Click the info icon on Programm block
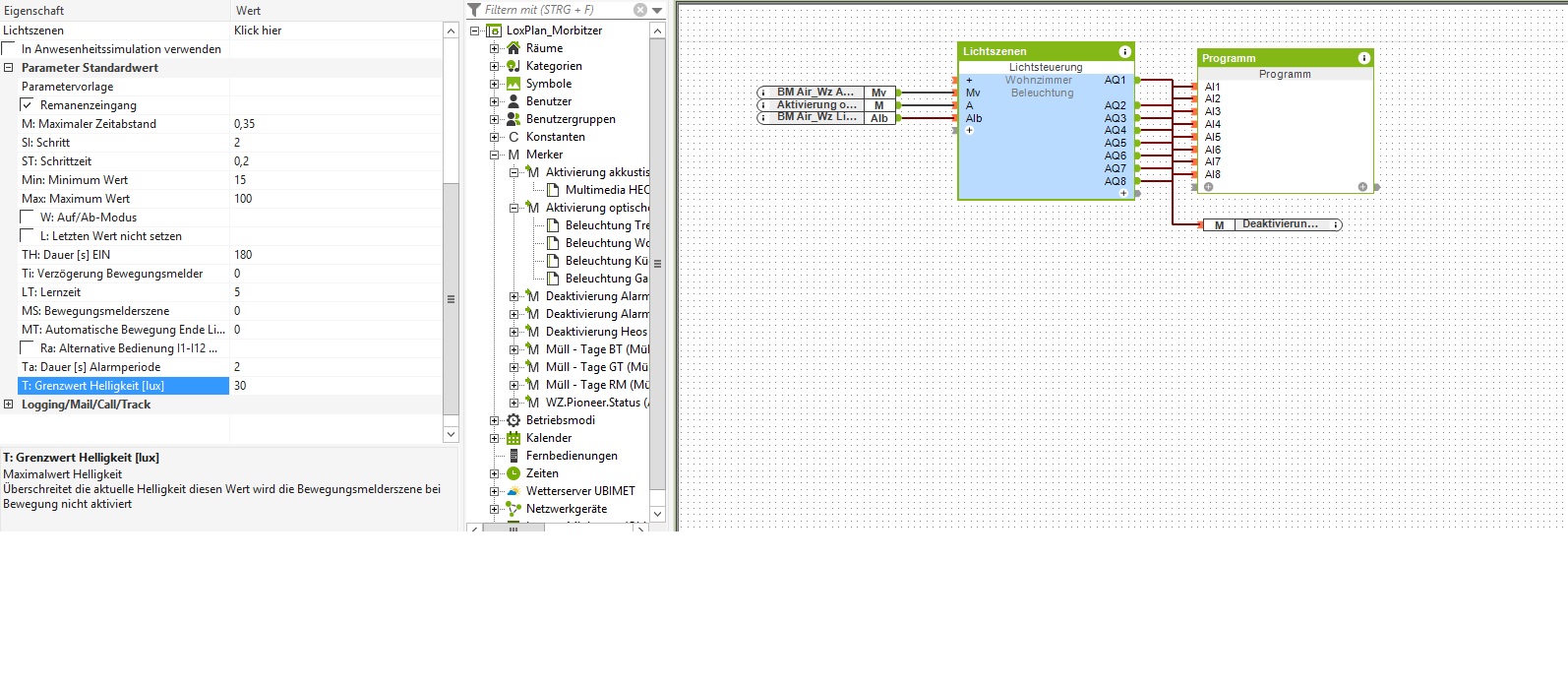The height and width of the screenshot is (686, 1568). point(1363,58)
